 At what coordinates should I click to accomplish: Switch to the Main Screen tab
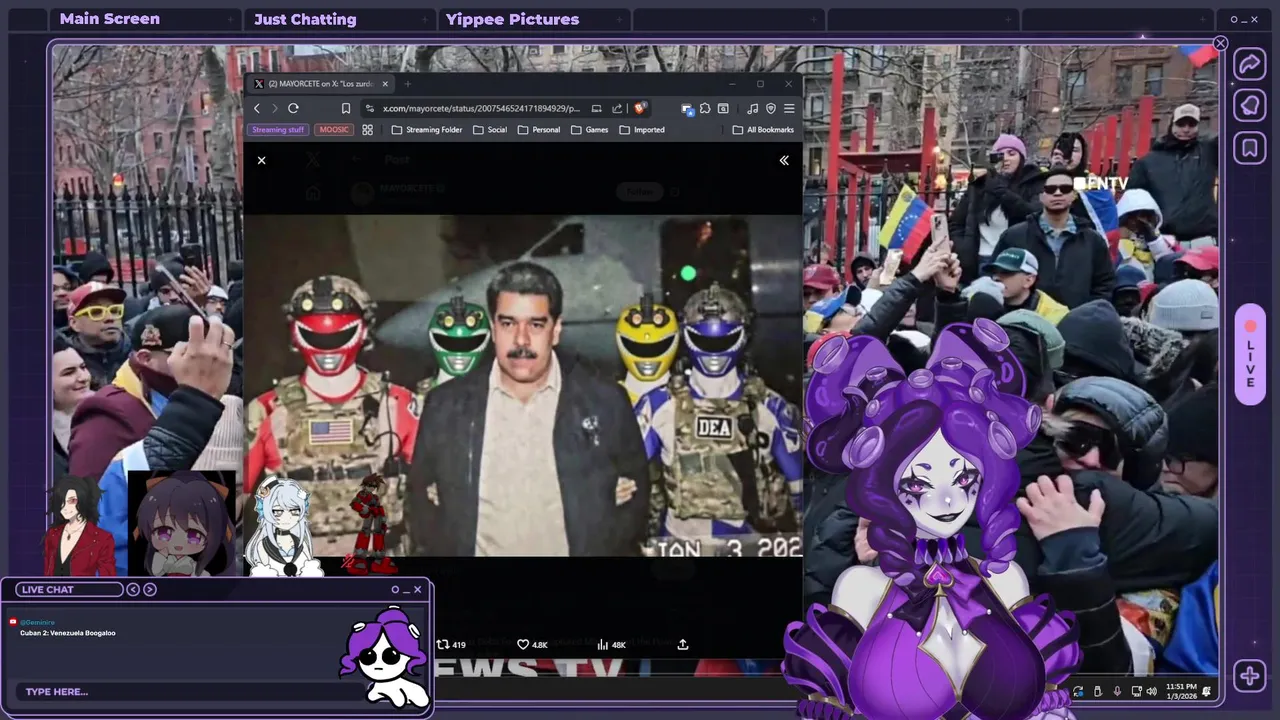[110, 19]
